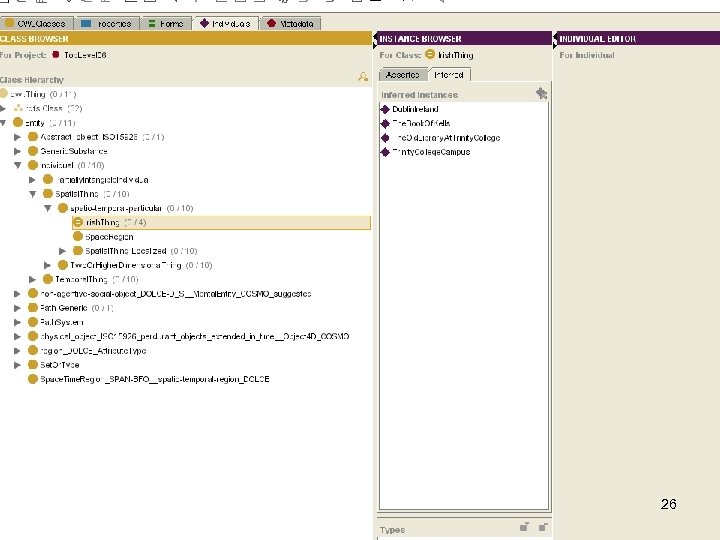Collapse the SpatialThing node
The image size is (720, 540).
coord(33,194)
